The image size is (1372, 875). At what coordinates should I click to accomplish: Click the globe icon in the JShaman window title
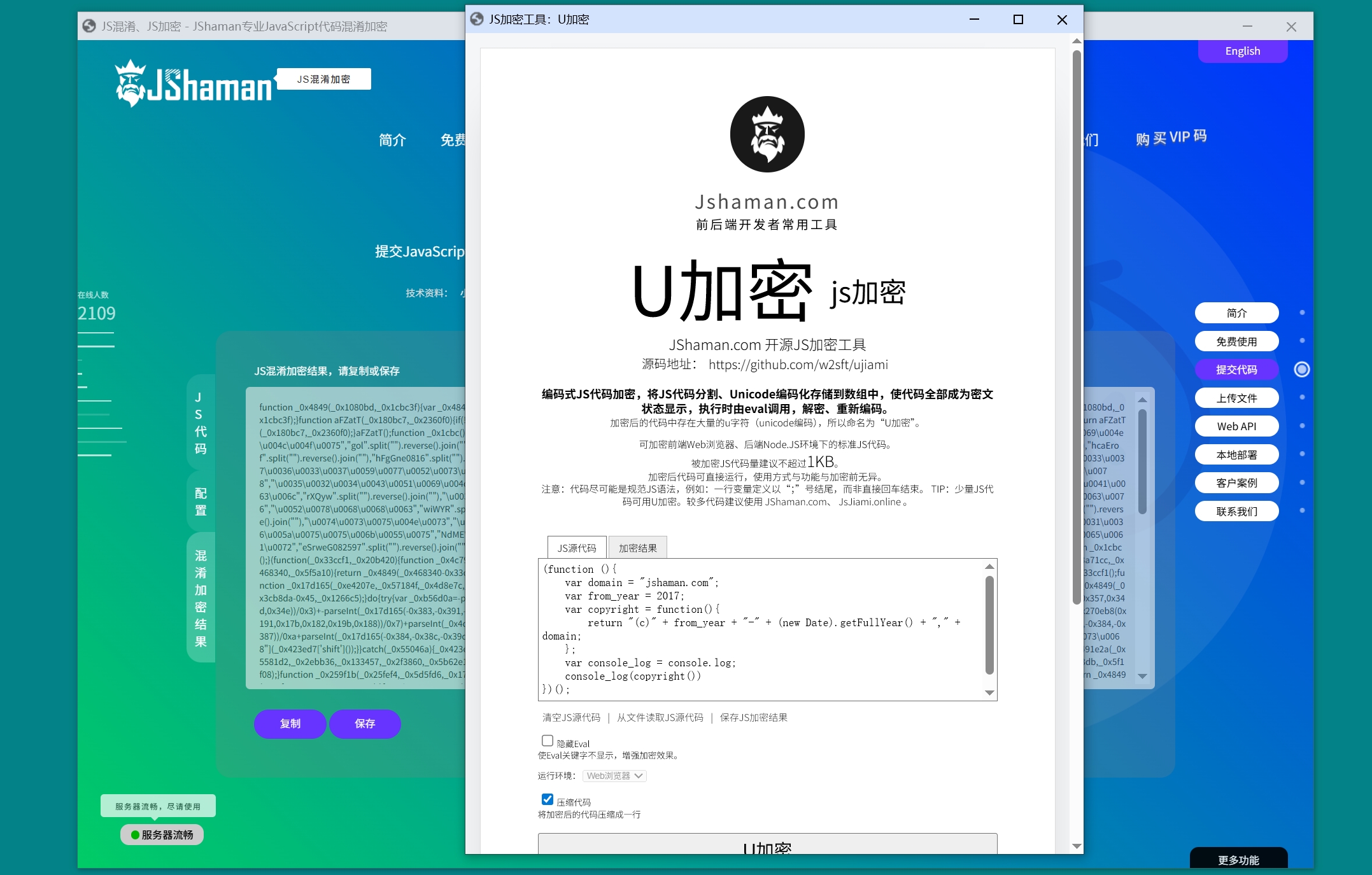point(89,26)
